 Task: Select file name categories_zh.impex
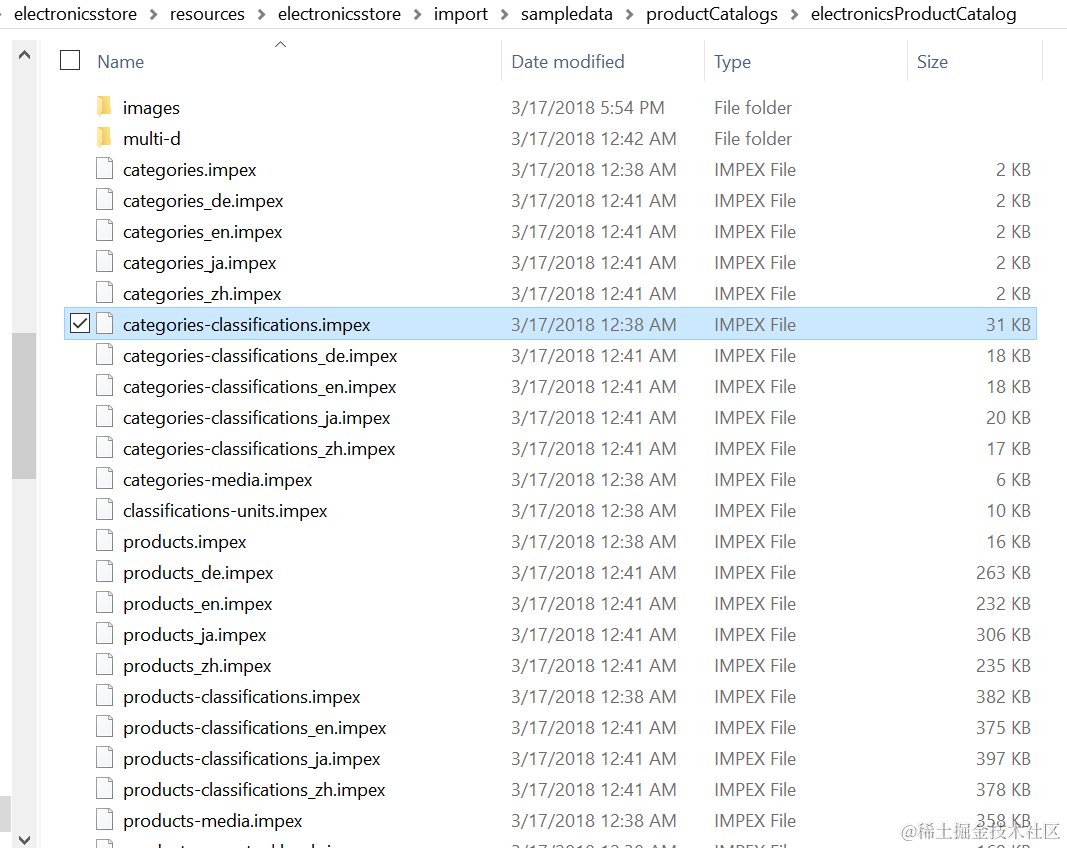(x=202, y=293)
